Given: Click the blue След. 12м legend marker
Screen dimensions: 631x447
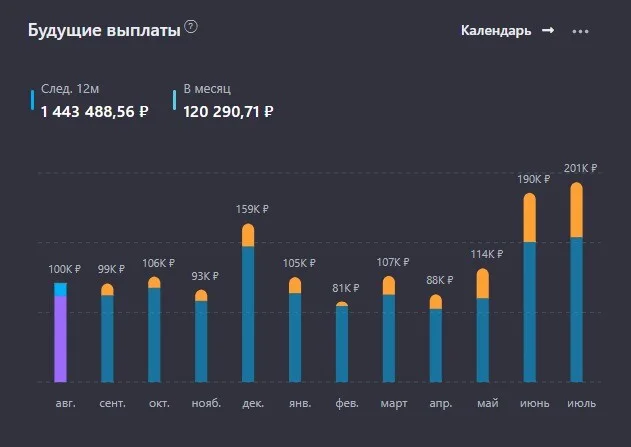Looking at the screenshot, I should [33, 100].
